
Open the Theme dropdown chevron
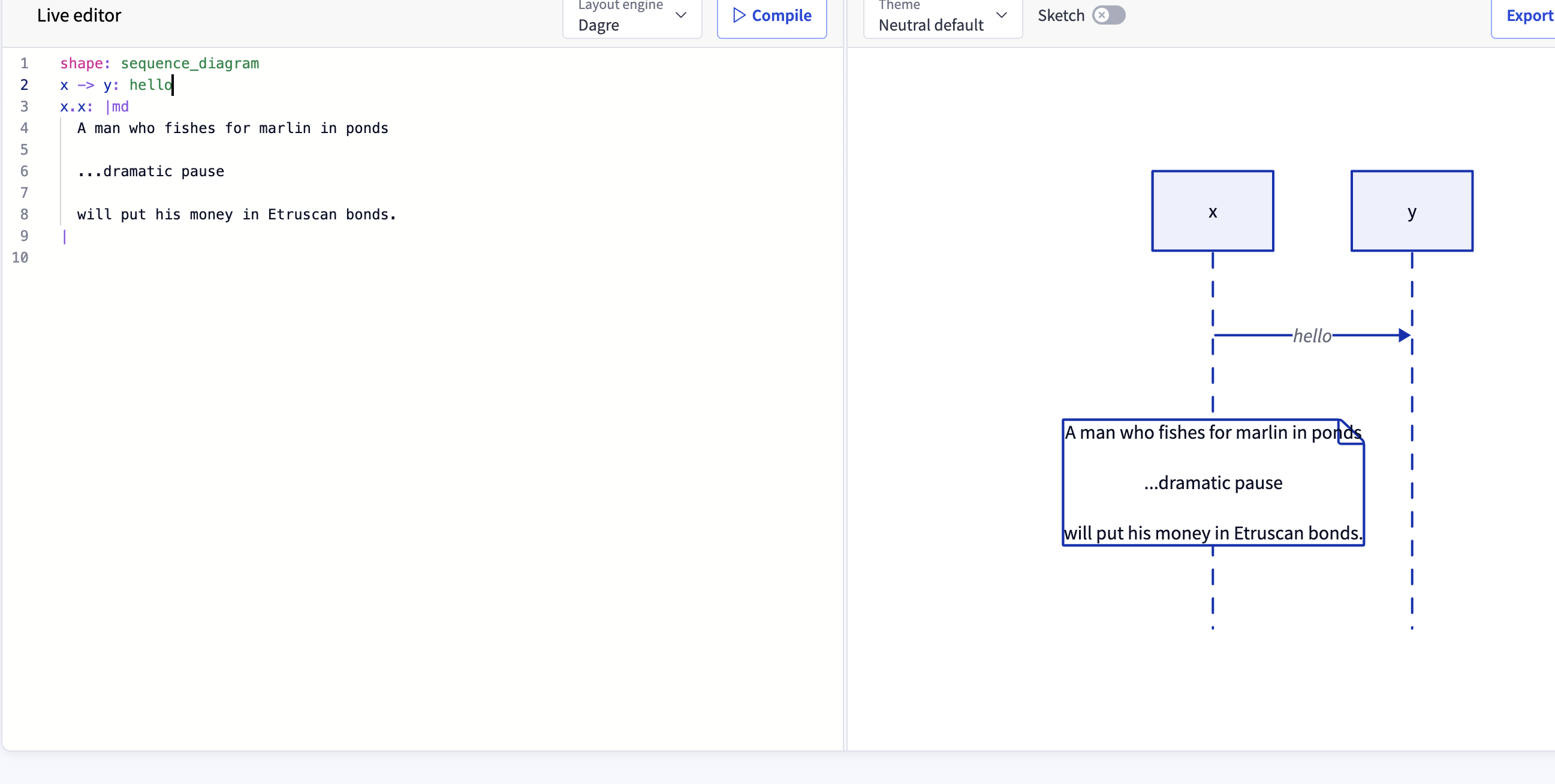click(1002, 16)
